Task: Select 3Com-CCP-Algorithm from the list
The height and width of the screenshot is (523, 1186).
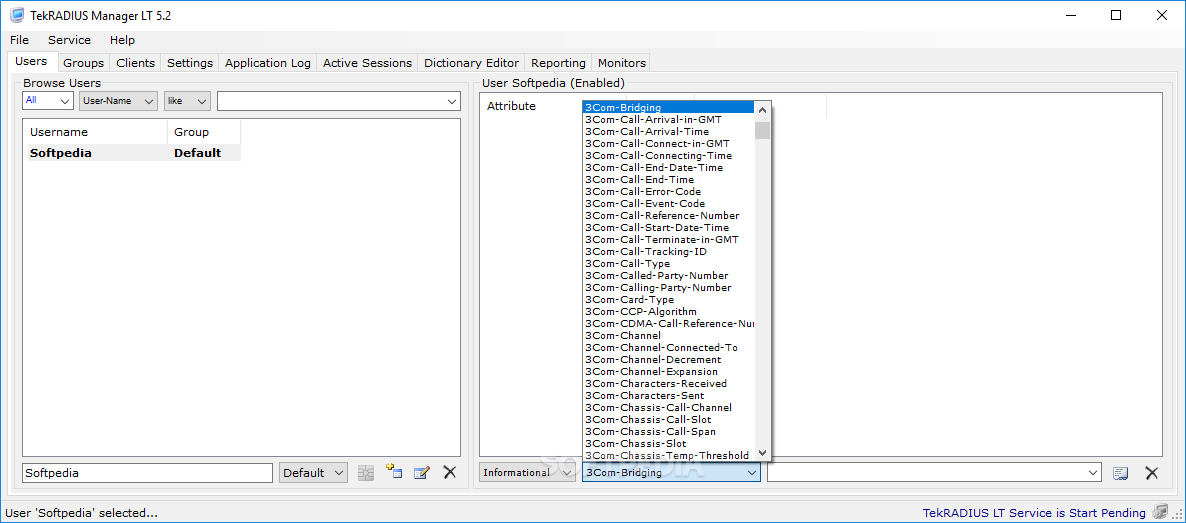Action: [x=669, y=312]
